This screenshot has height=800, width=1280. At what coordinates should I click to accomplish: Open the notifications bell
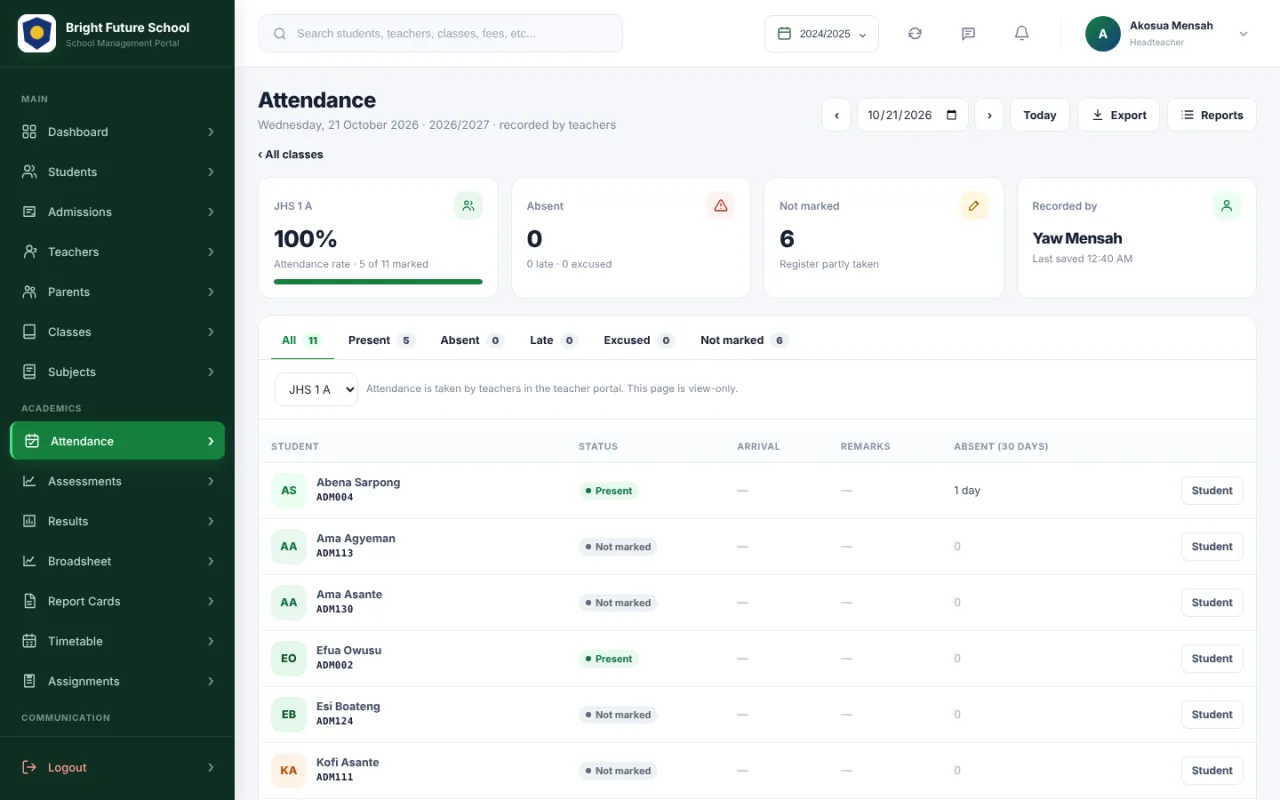click(x=1022, y=34)
